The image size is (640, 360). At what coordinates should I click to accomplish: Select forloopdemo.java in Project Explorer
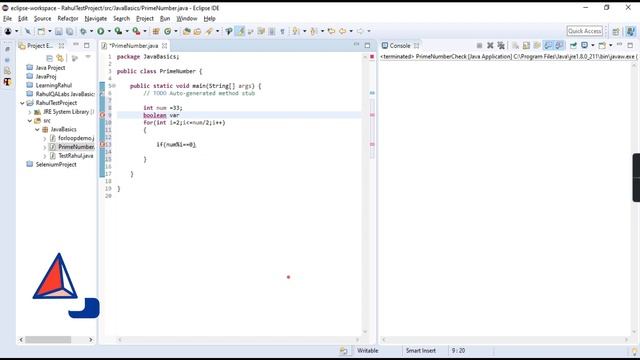point(76,138)
